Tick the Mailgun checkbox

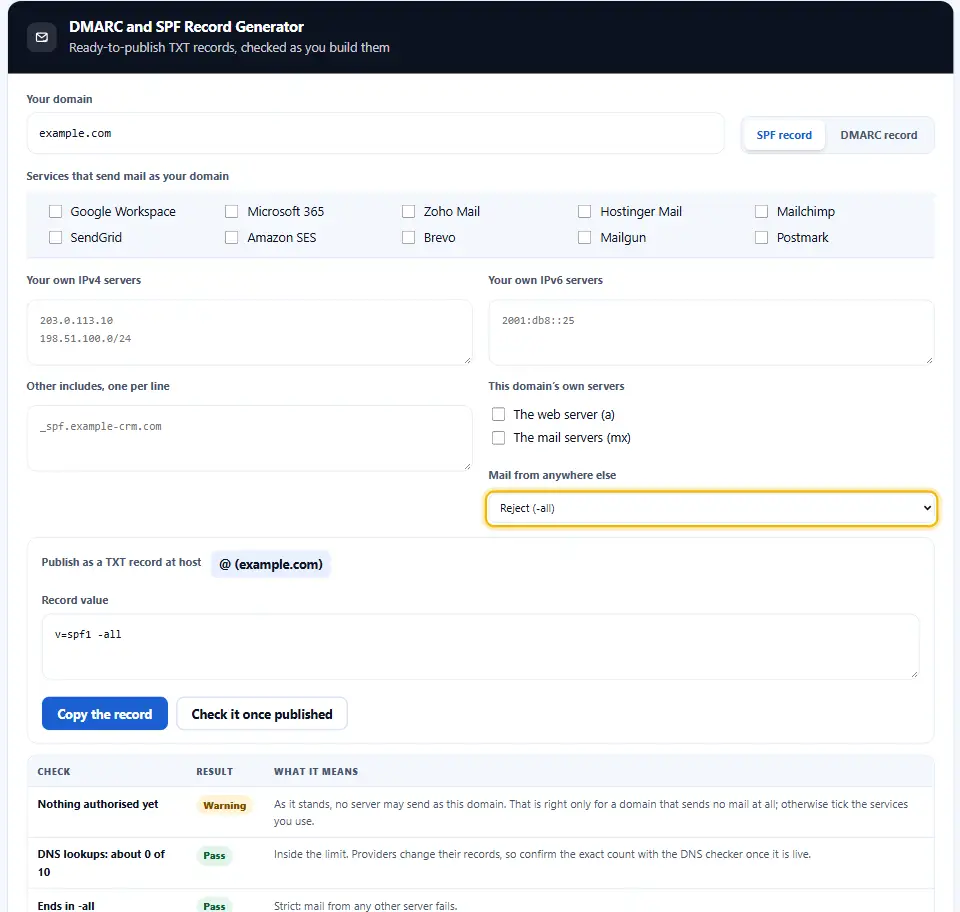[x=585, y=237]
